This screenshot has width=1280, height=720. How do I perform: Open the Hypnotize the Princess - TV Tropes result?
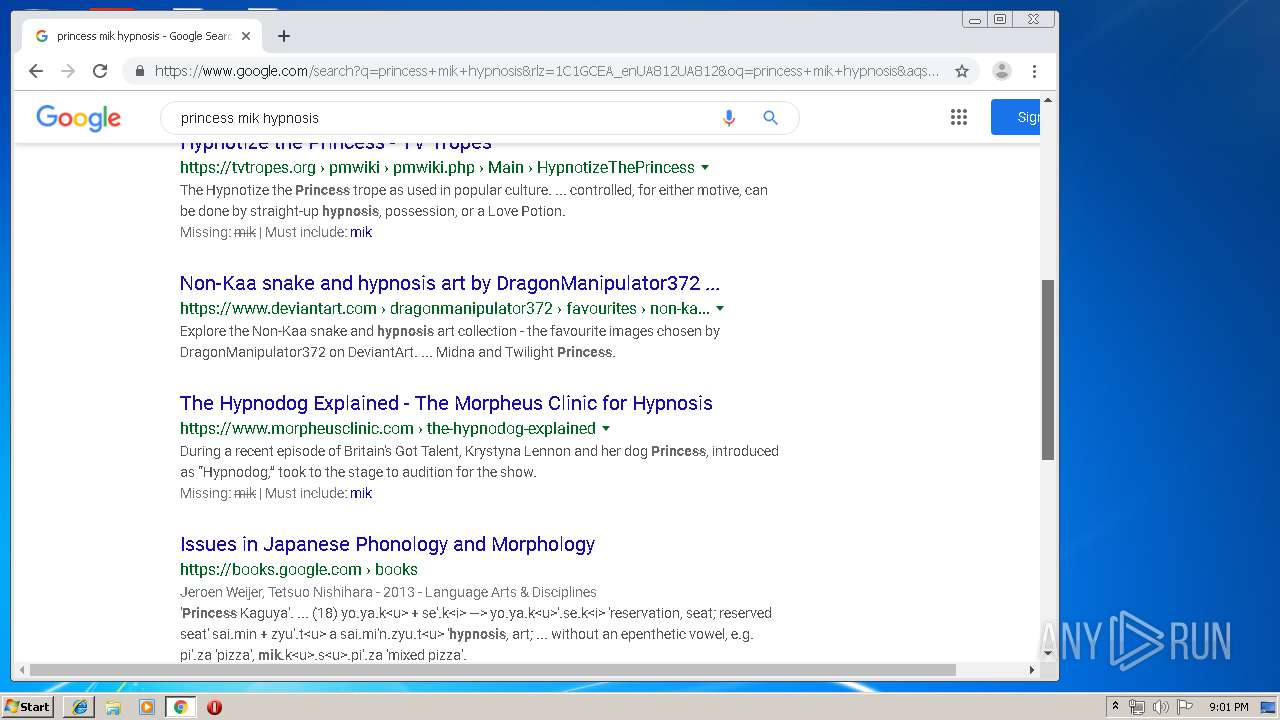click(x=336, y=143)
